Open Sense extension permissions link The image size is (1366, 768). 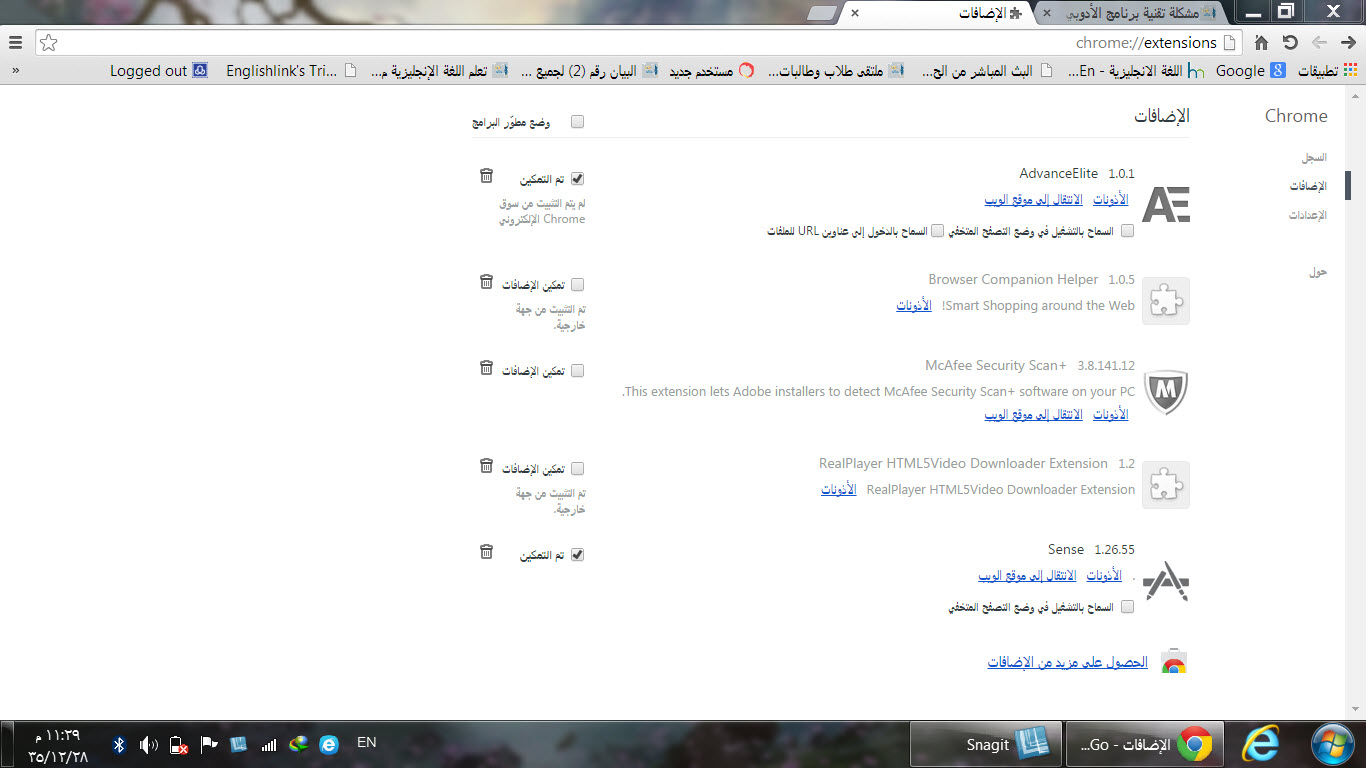tap(1104, 576)
